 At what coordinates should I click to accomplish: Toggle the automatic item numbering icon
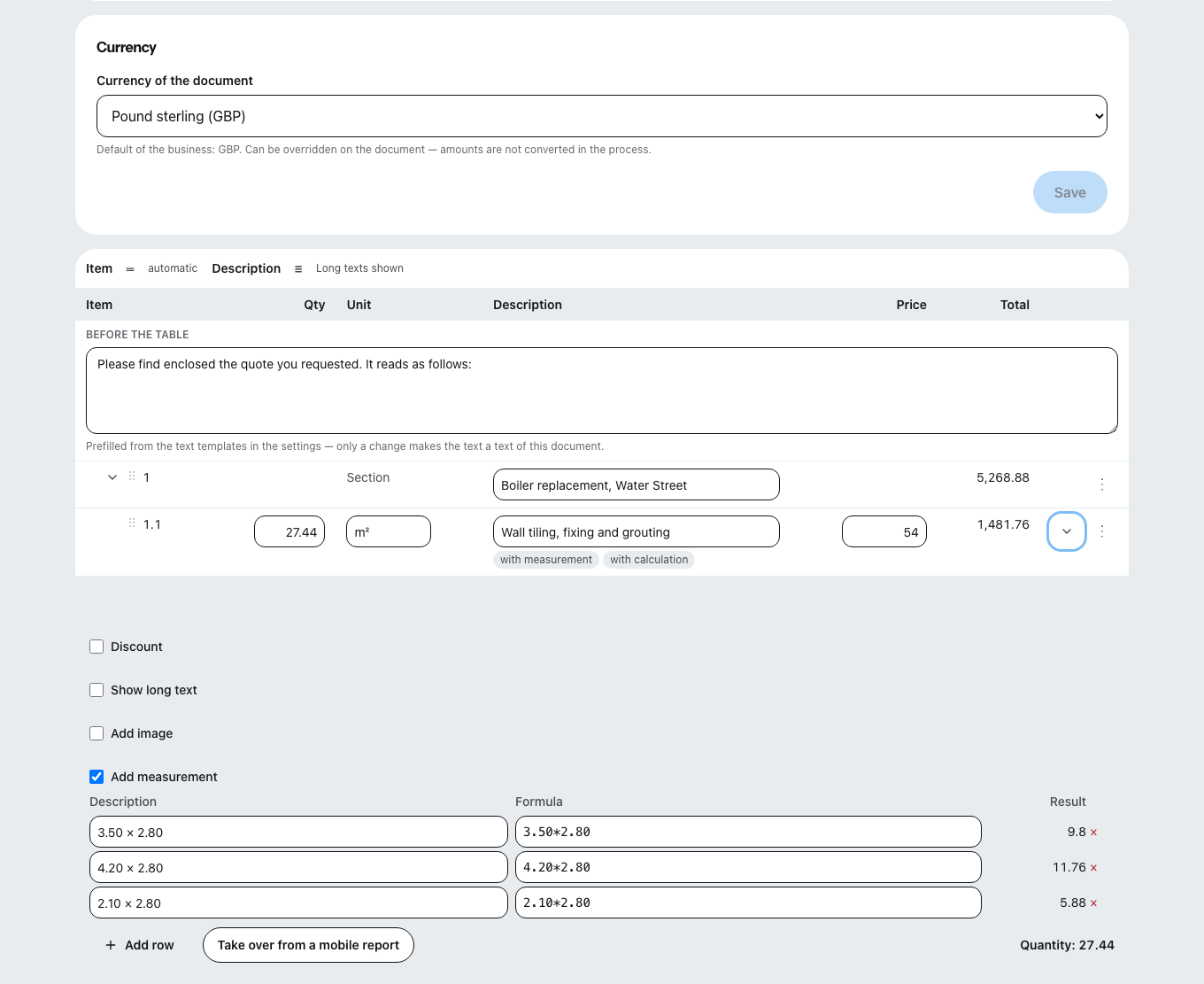click(x=130, y=269)
